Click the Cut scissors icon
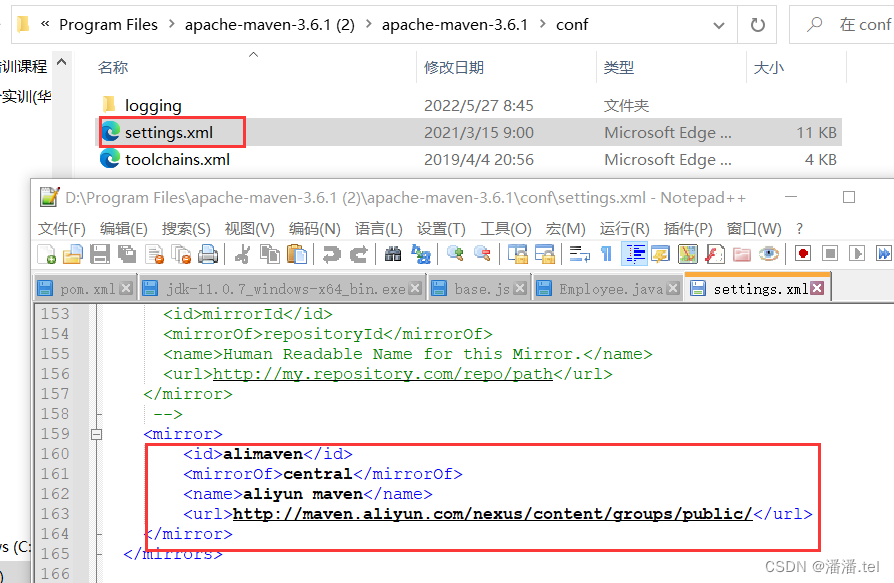Viewport: 894px width, 583px height. click(x=242, y=254)
